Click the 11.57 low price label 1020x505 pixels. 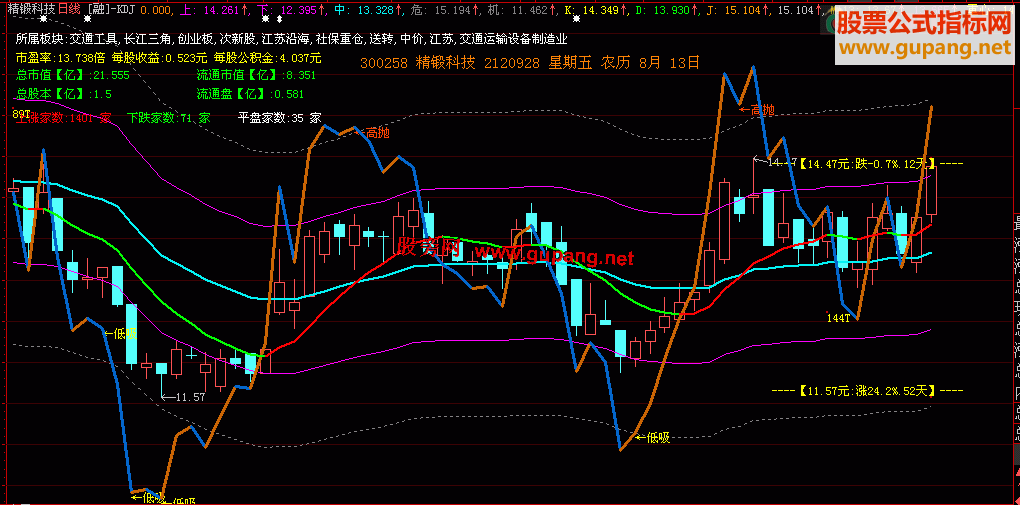191,396
